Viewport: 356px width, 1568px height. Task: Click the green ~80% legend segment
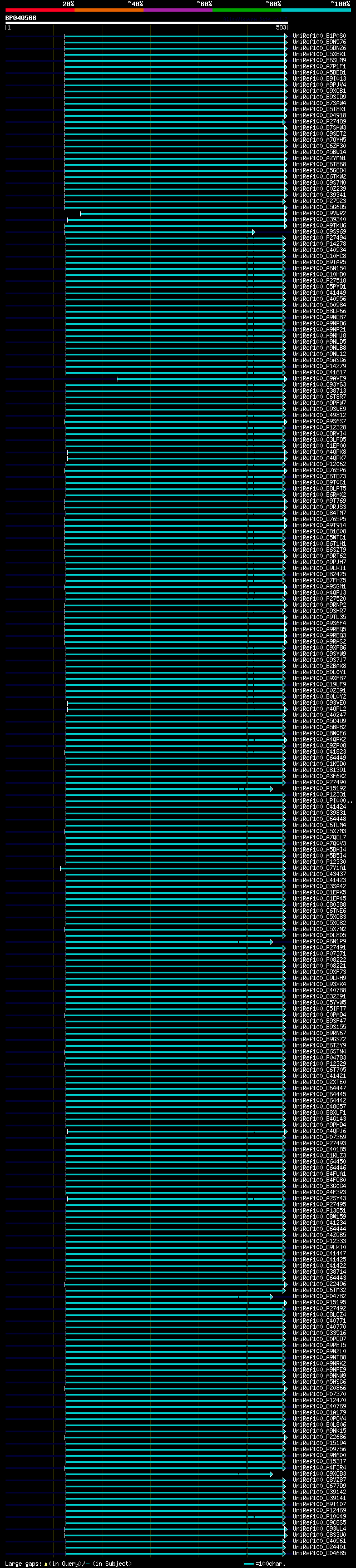[247, 10]
